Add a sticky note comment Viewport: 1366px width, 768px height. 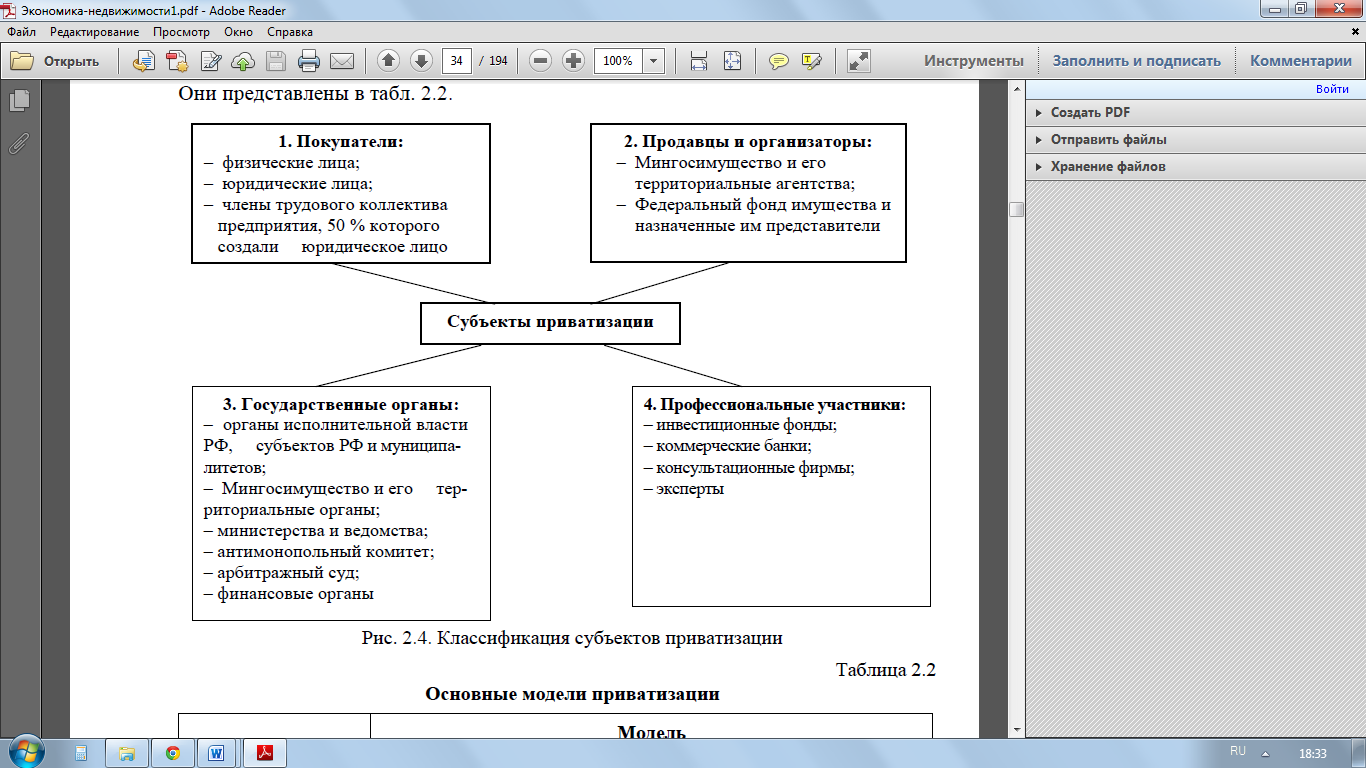coord(778,61)
